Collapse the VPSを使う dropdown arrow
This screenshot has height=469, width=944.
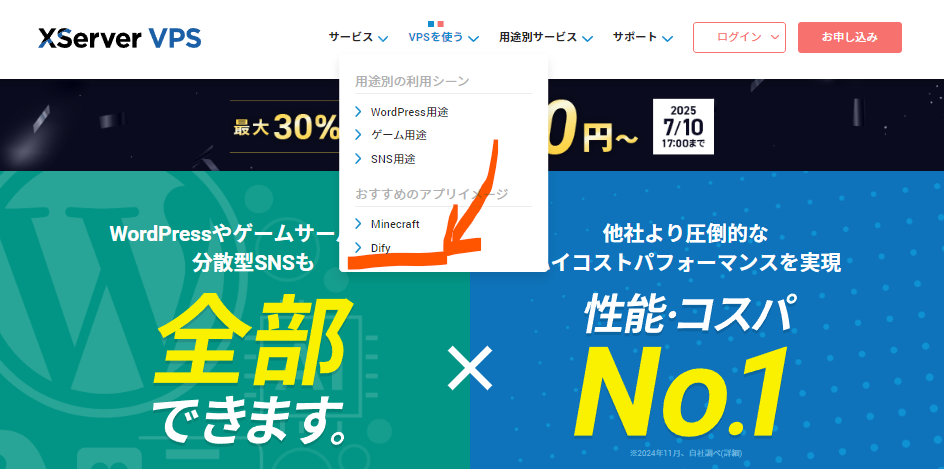pos(473,39)
